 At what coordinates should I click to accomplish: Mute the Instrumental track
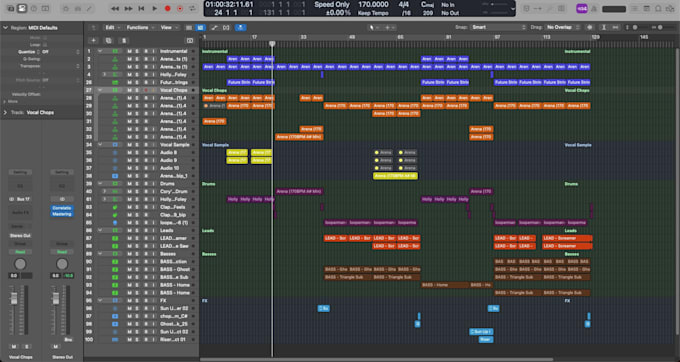(129, 51)
